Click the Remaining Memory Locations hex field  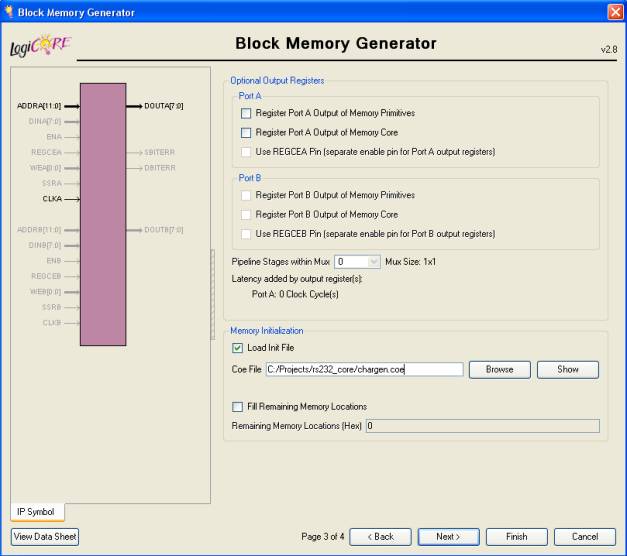click(481, 426)
